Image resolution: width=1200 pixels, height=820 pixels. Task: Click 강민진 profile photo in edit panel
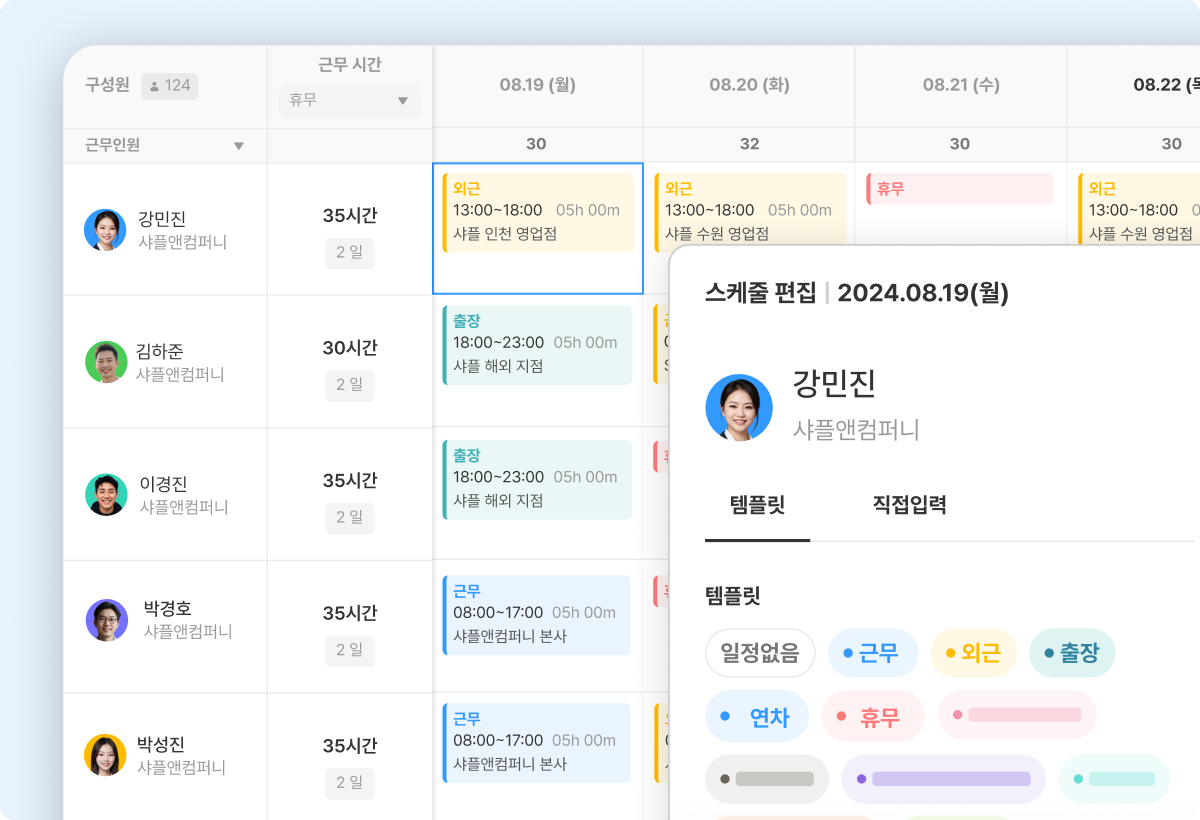pyautogui.click(x=739, y=408)
